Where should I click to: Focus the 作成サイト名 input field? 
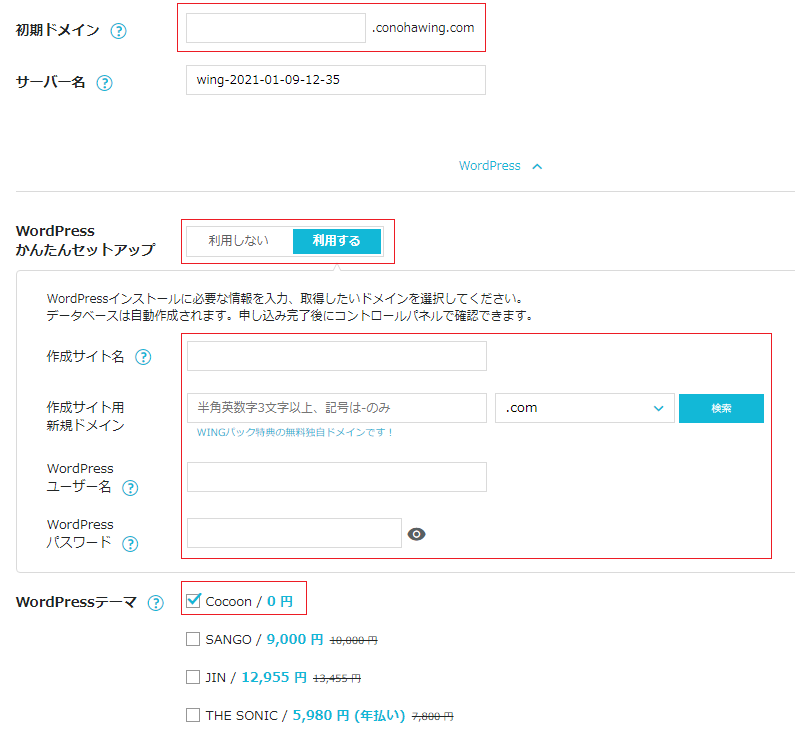tap(337, 356)
